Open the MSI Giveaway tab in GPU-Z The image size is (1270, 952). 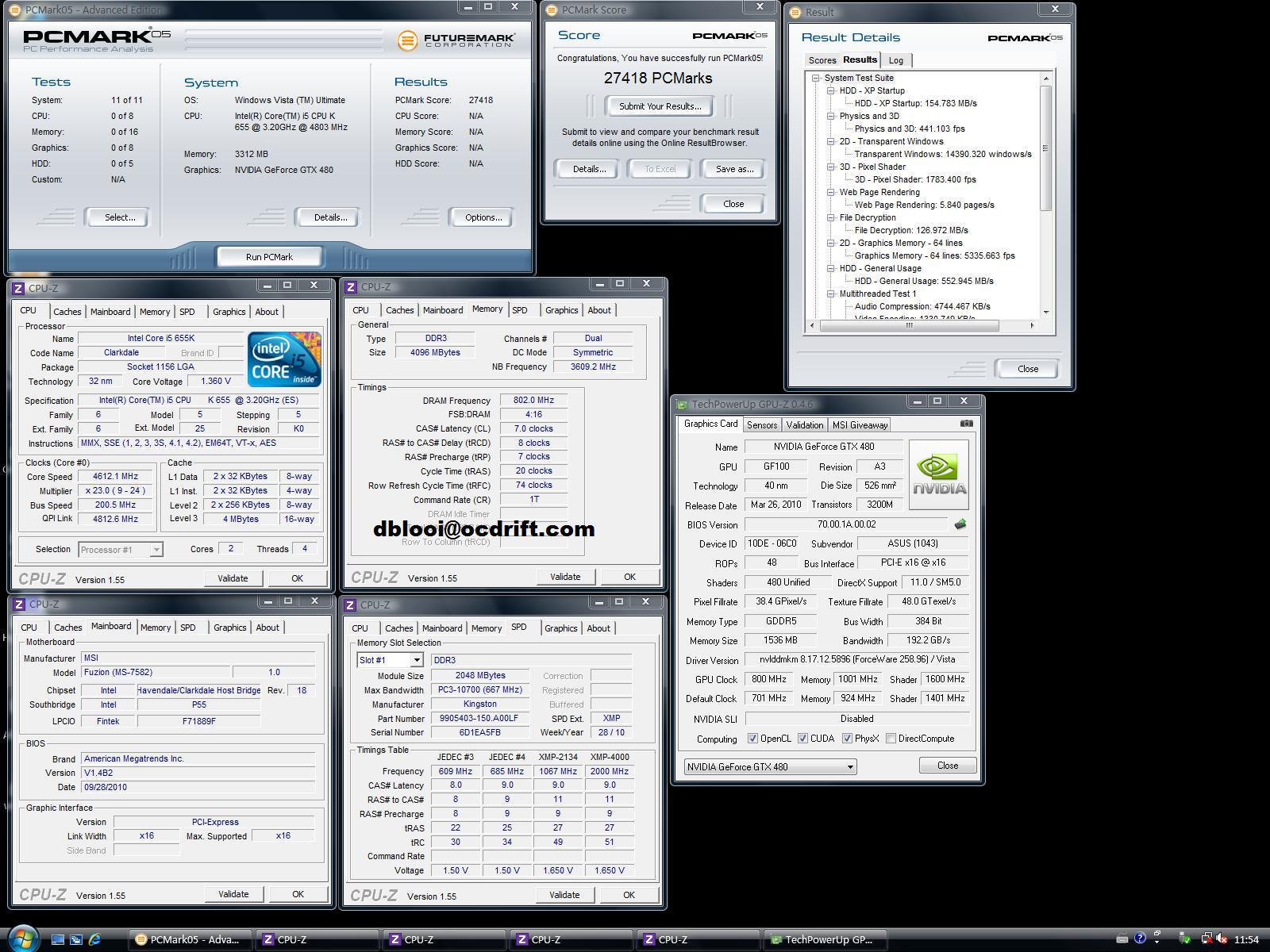point(860,425)
